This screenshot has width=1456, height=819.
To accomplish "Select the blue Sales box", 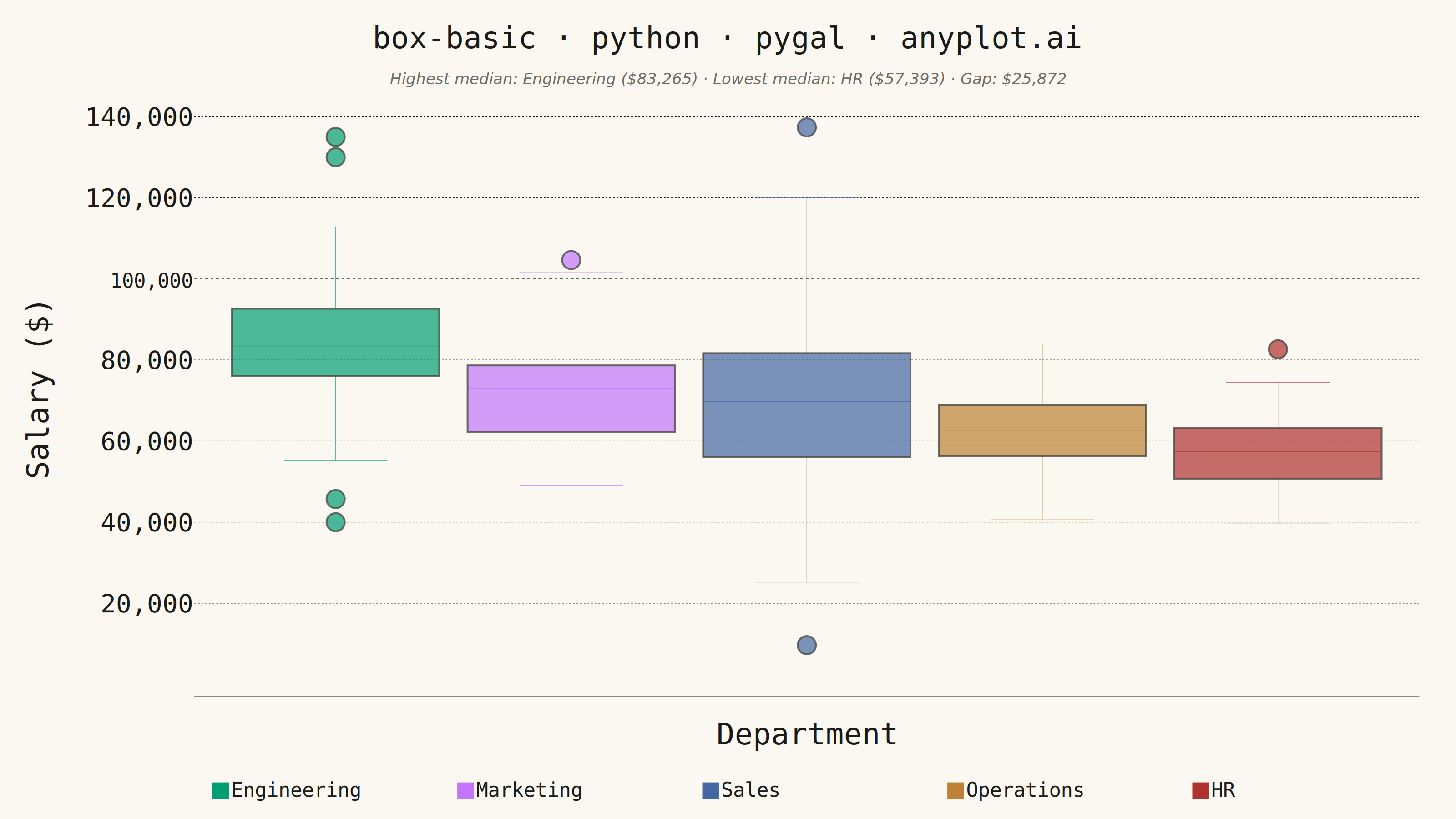I will pos(807,404).
